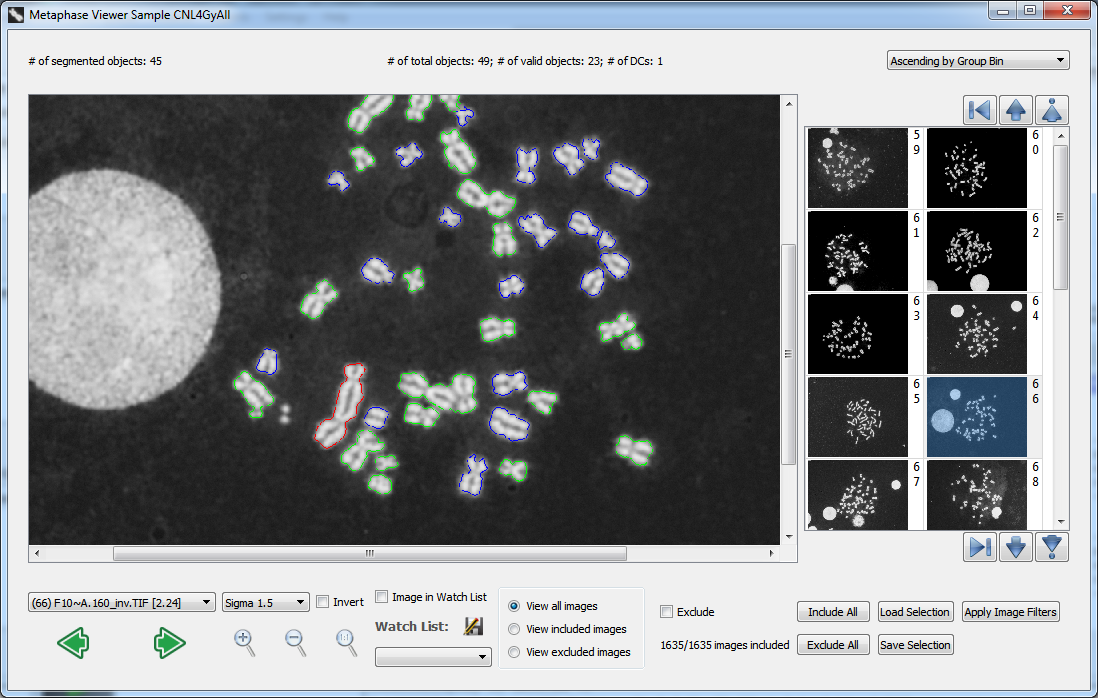Expand the image file F10~A.160_inv.TIF dropdown
Image resolution: width=1098 pixels, height=698 pixels.
tap(123, 602)
